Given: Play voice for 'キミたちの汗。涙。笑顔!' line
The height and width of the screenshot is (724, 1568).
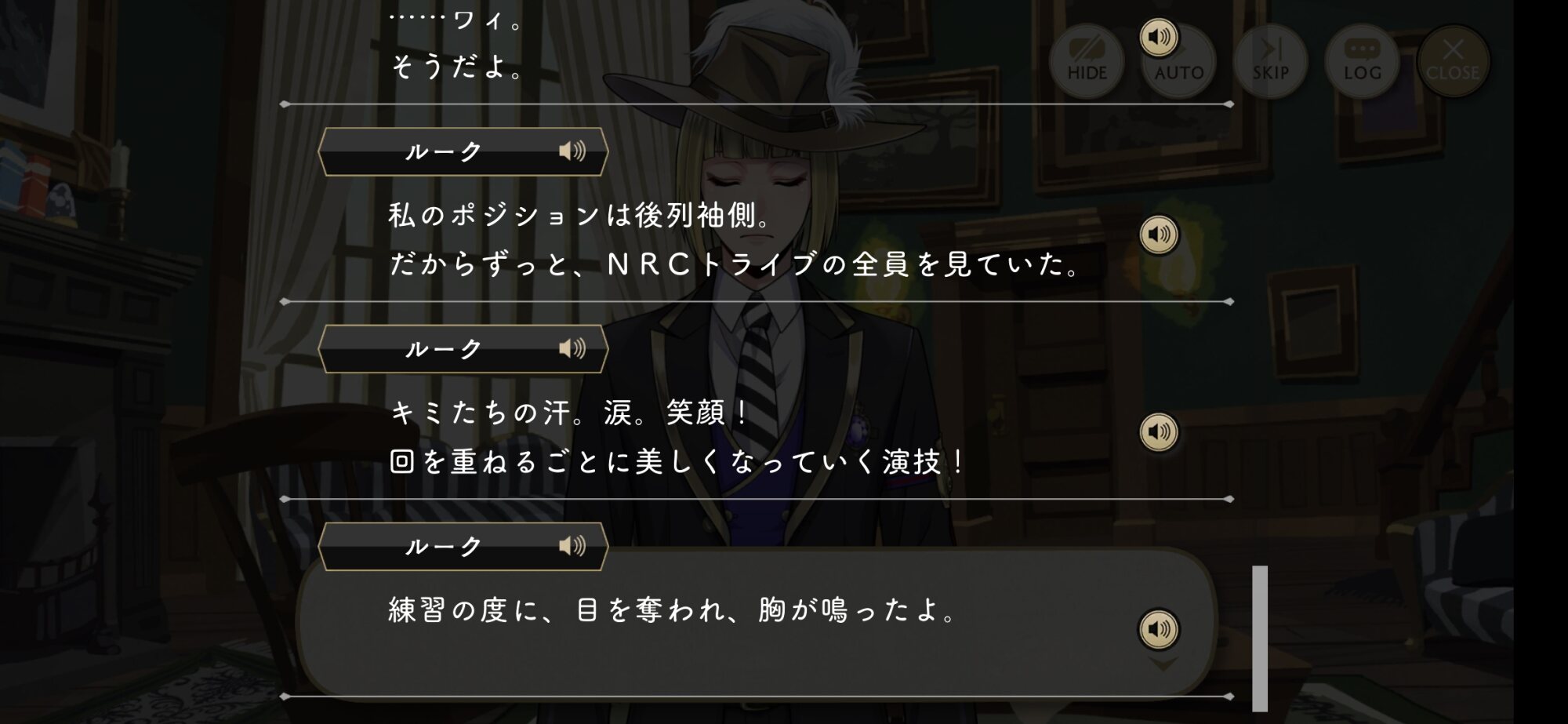Looking at the screenshot, I should [x=1159, y=431].
